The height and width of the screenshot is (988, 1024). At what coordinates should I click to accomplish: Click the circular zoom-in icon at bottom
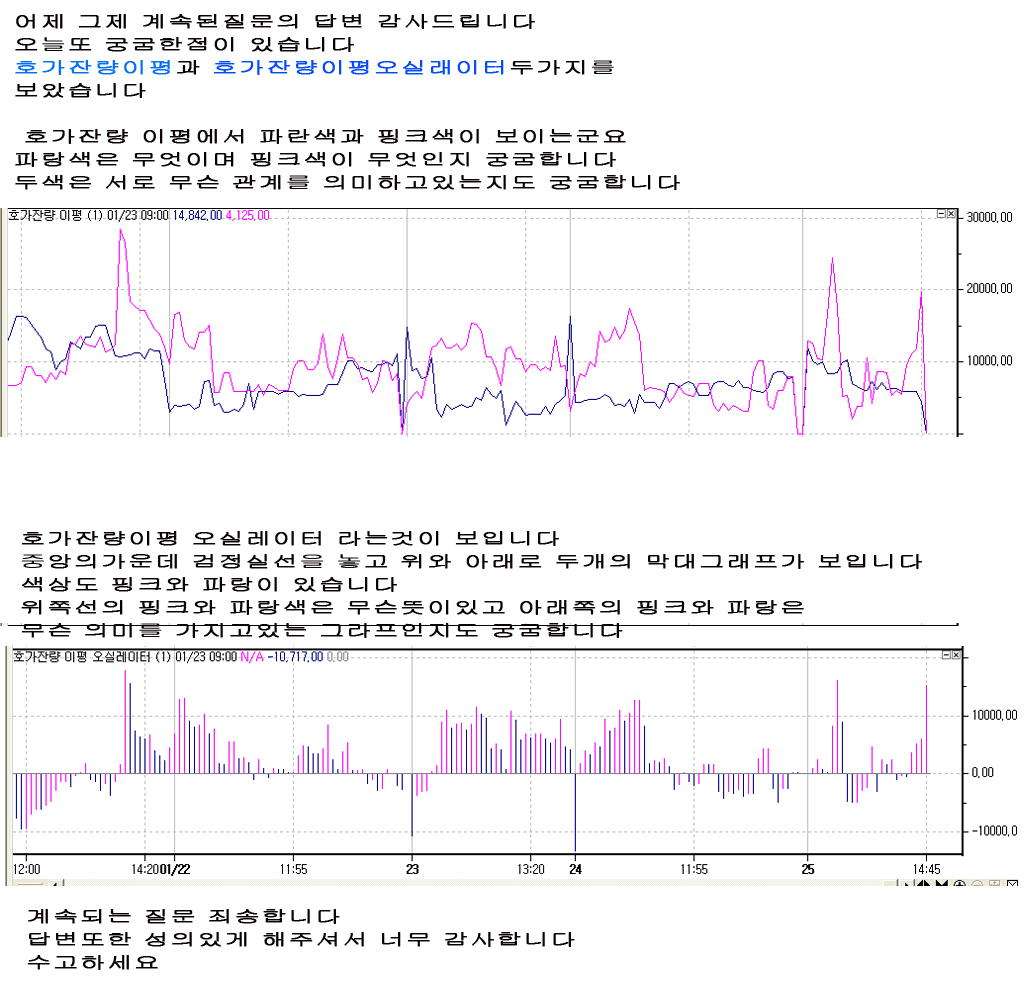960,884
